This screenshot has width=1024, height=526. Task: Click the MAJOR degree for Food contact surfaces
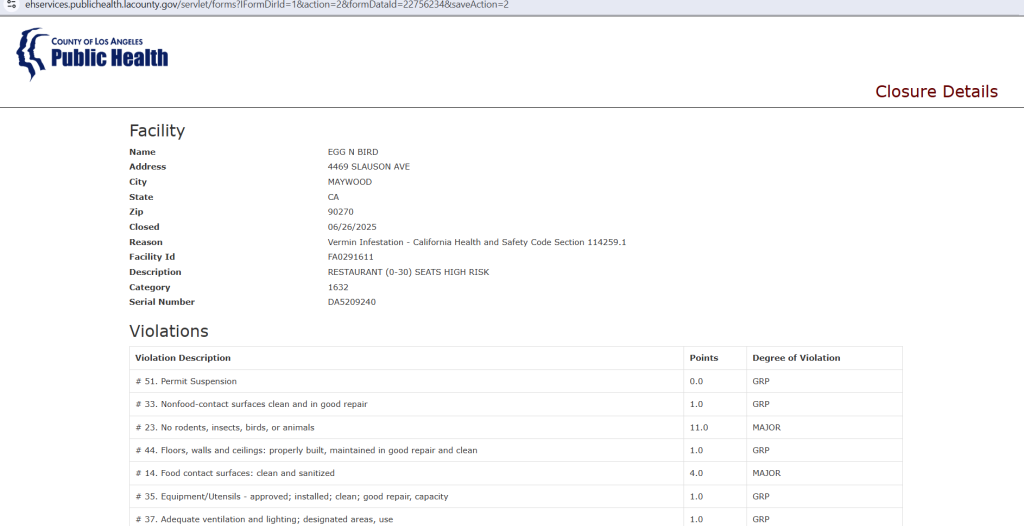point(766,473)
